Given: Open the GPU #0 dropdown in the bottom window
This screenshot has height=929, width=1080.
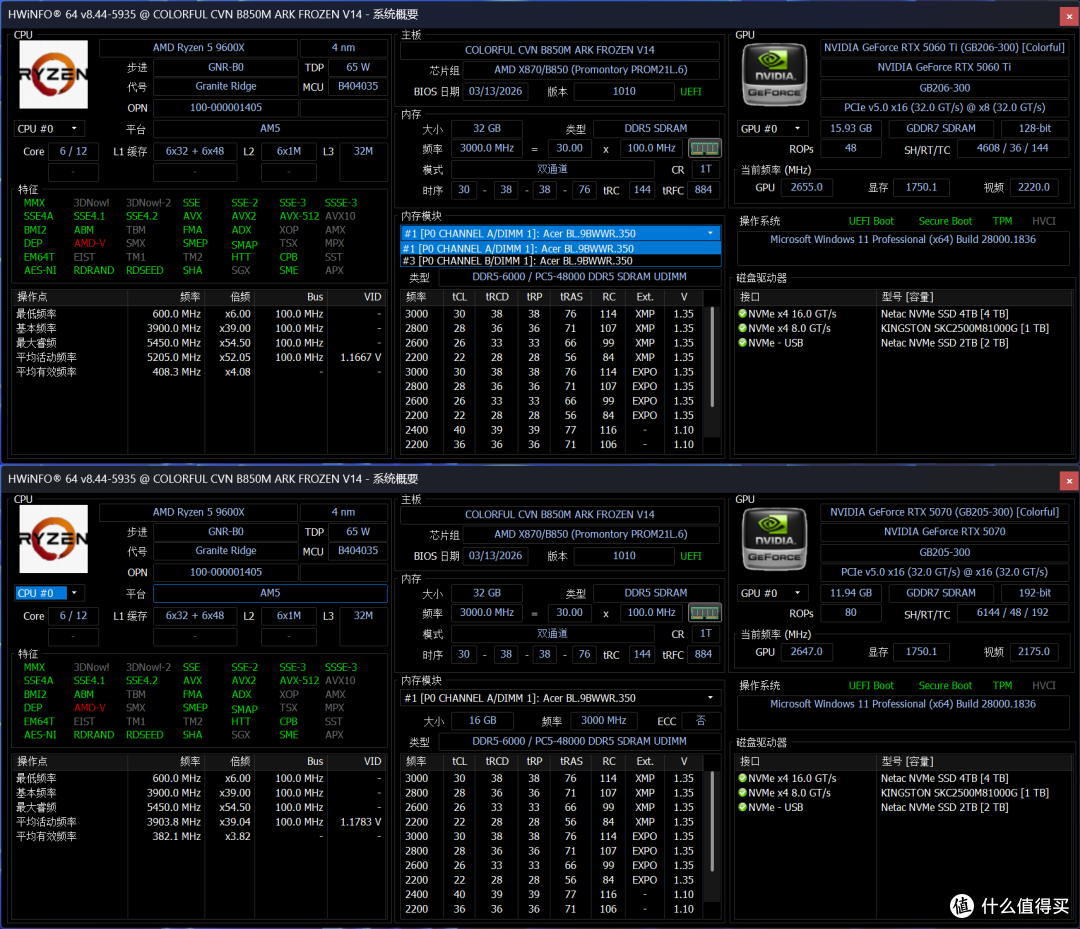Looking at the screenshot, I should coord(798,593).
